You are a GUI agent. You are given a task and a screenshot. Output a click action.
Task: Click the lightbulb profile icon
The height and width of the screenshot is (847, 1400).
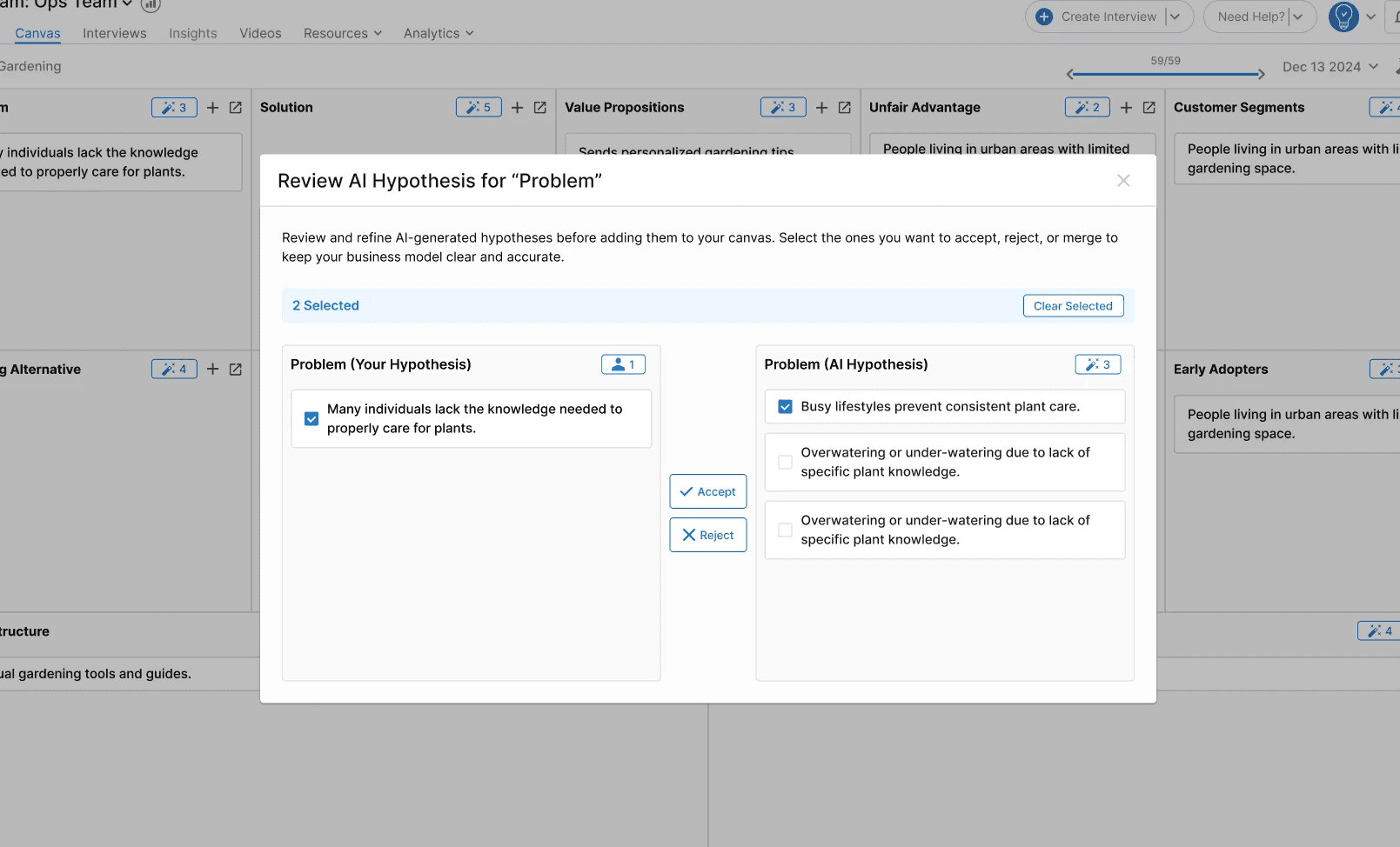point(1343,17)
